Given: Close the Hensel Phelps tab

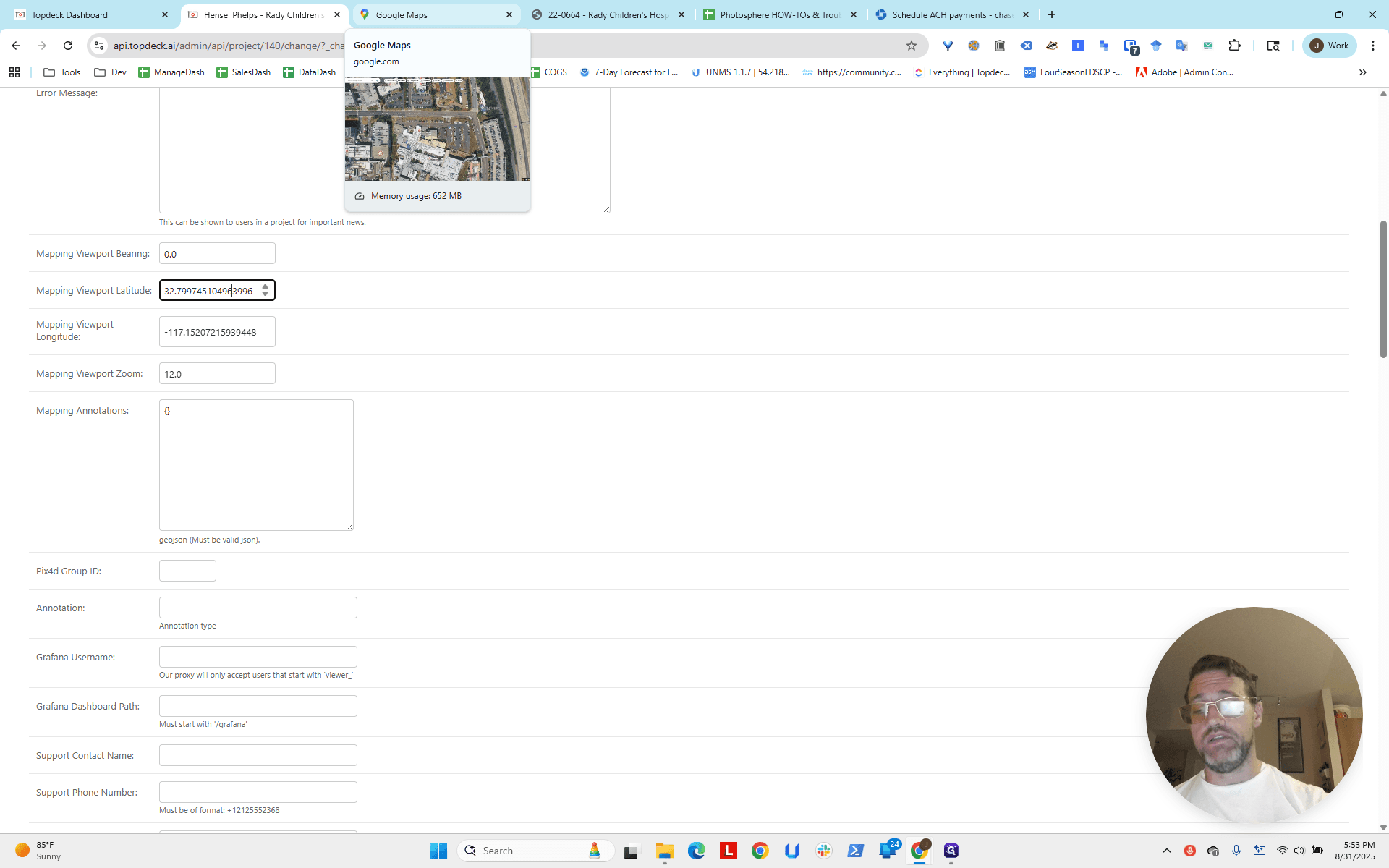Looking at the screenshot, I should coord(337,14).
